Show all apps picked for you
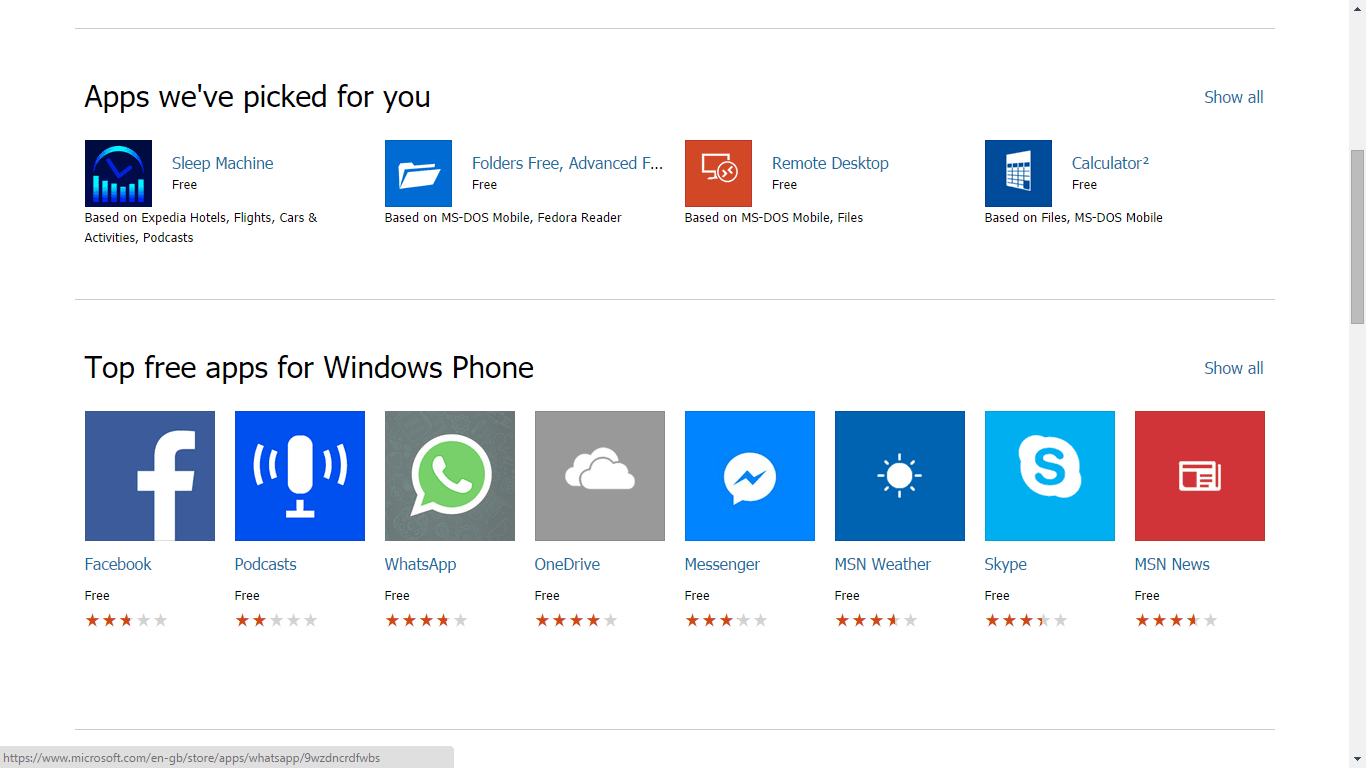Viewport: 1366px width, 768px height. tap(1233, 97)
